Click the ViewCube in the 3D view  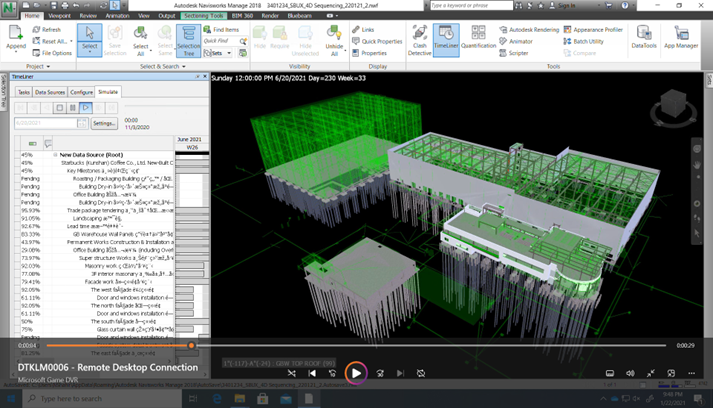tap(673, 106)
